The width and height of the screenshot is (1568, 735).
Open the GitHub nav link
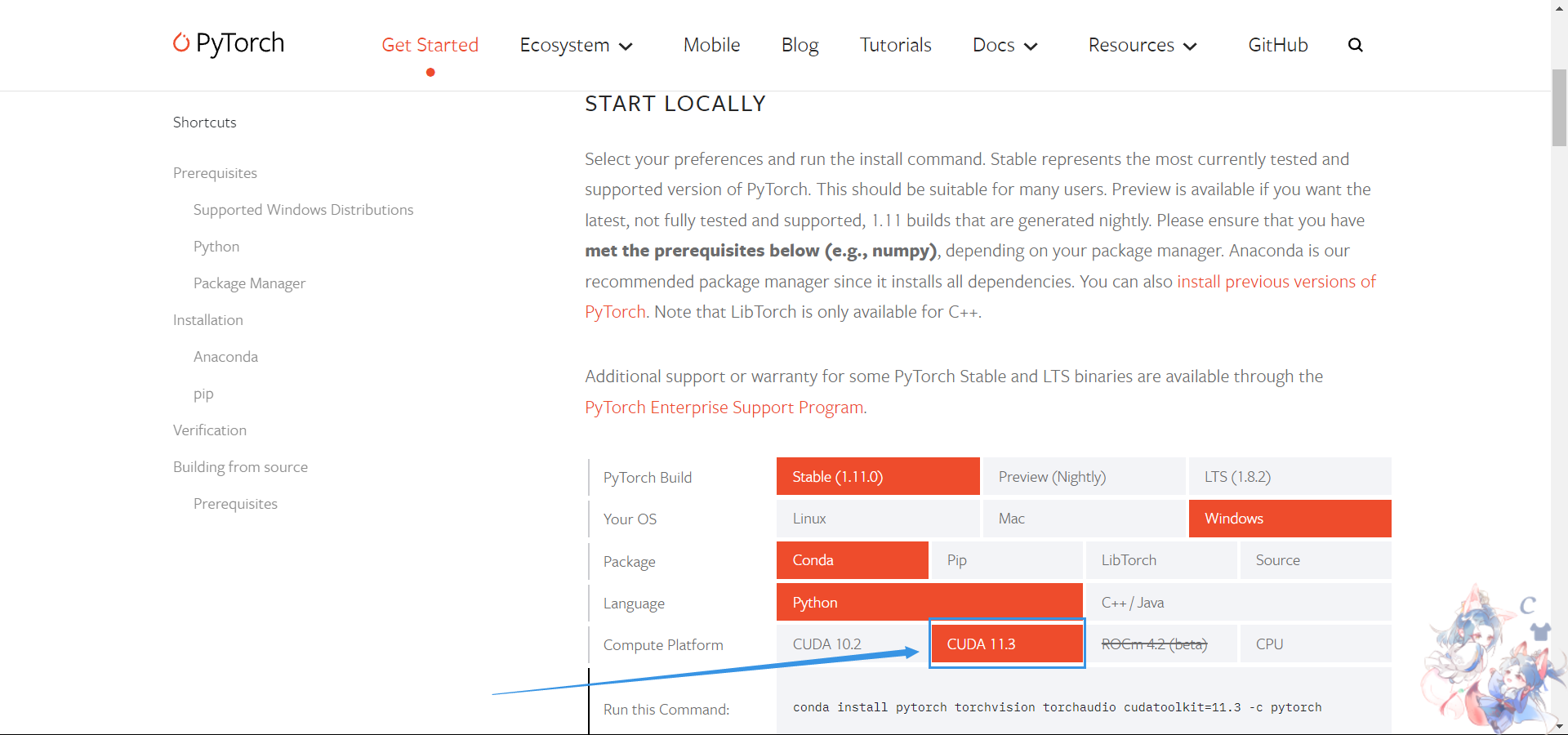click(1277, 45)
